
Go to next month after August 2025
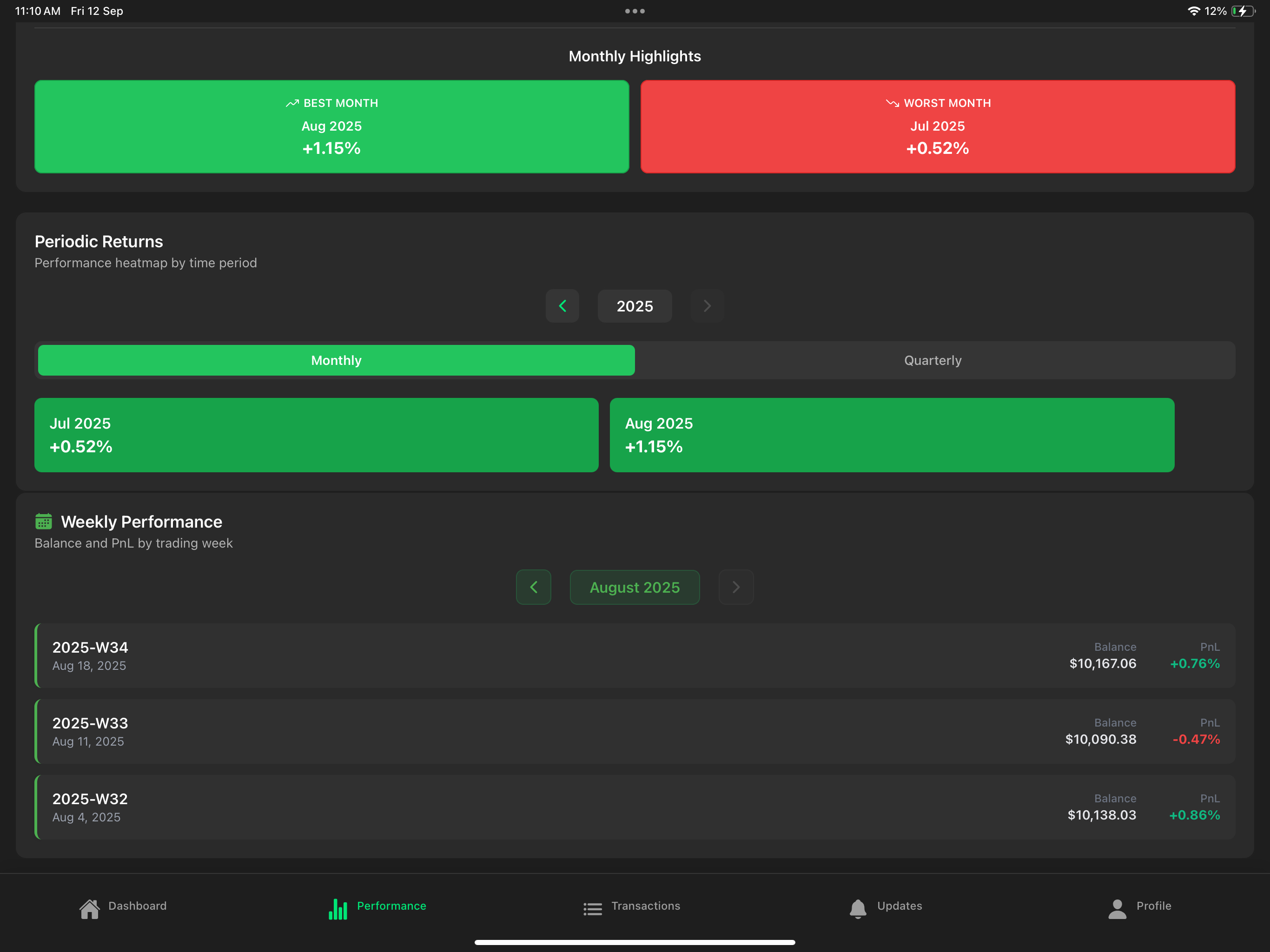pyautogui.click(x=736, y=587)
